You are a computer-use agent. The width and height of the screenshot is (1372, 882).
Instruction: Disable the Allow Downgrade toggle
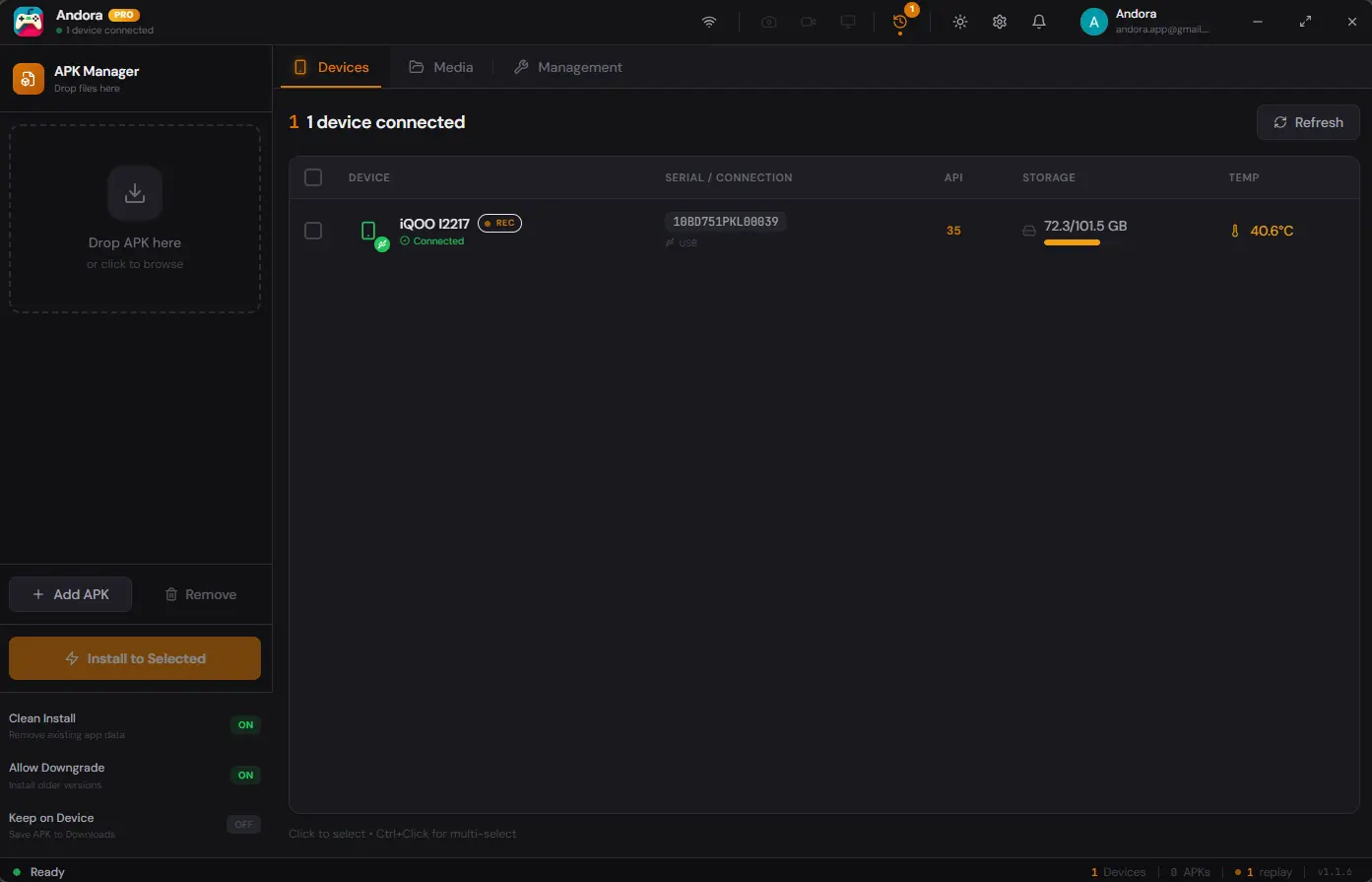pos(245,776)
